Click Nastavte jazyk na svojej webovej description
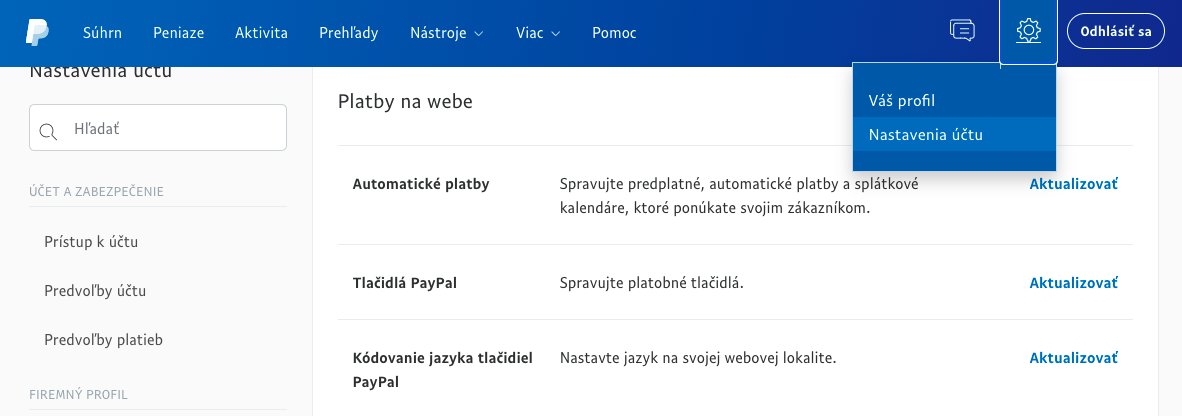This screenshot has height=416, width=1182. (x=698, y=358)
